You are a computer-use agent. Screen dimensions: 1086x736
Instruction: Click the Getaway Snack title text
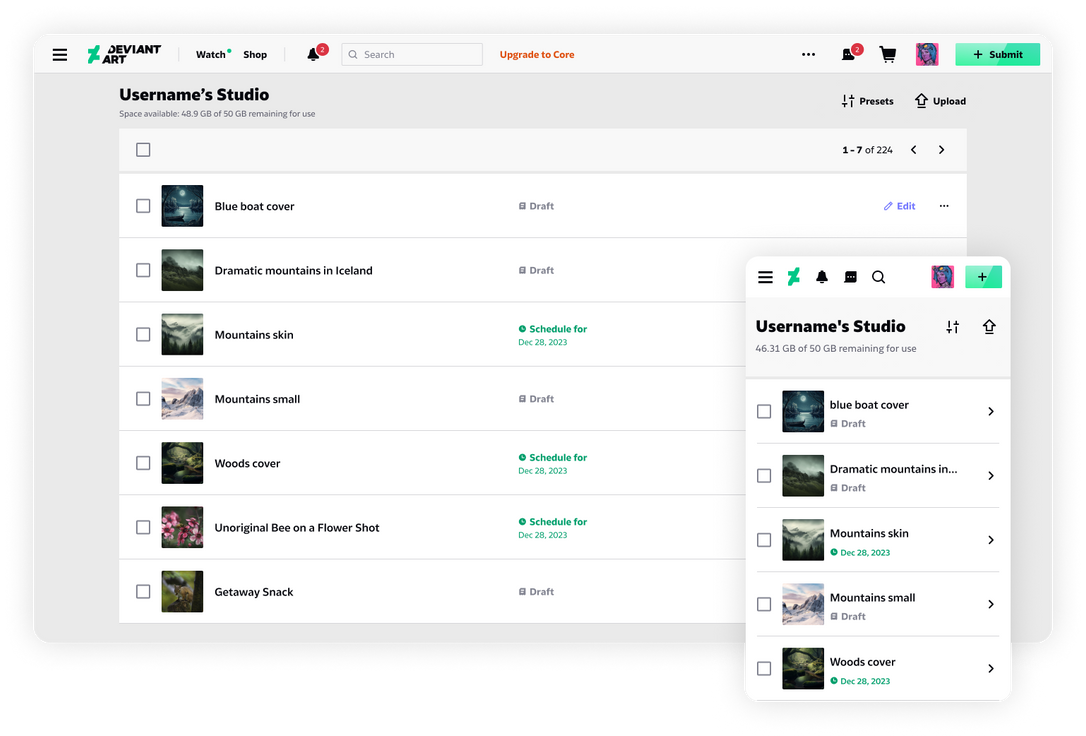point(254,592)
